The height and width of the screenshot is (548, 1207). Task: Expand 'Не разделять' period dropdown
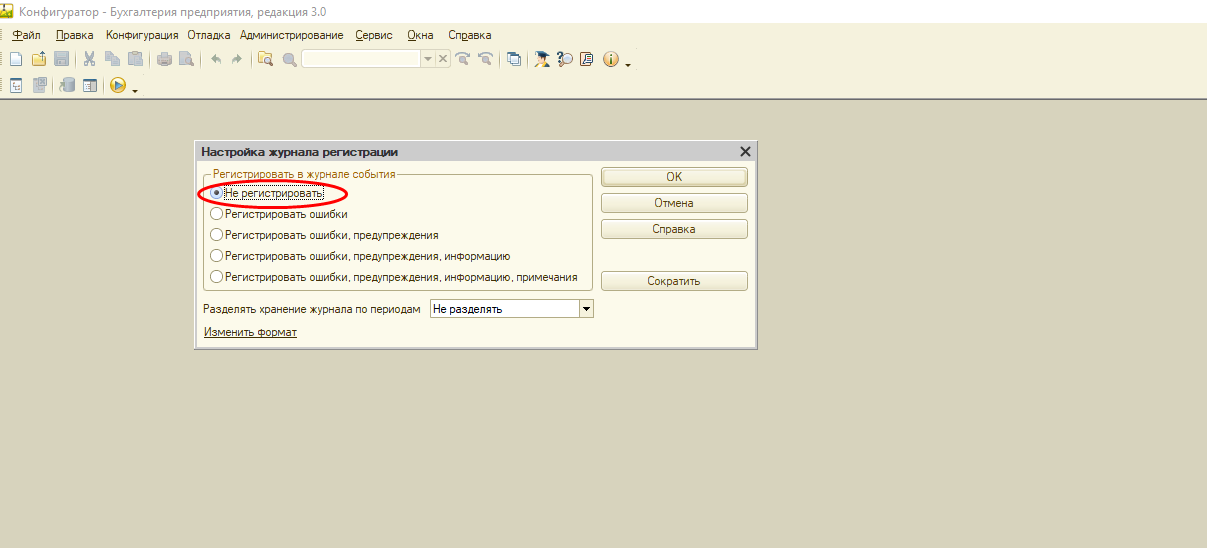[x=587, y=309]
